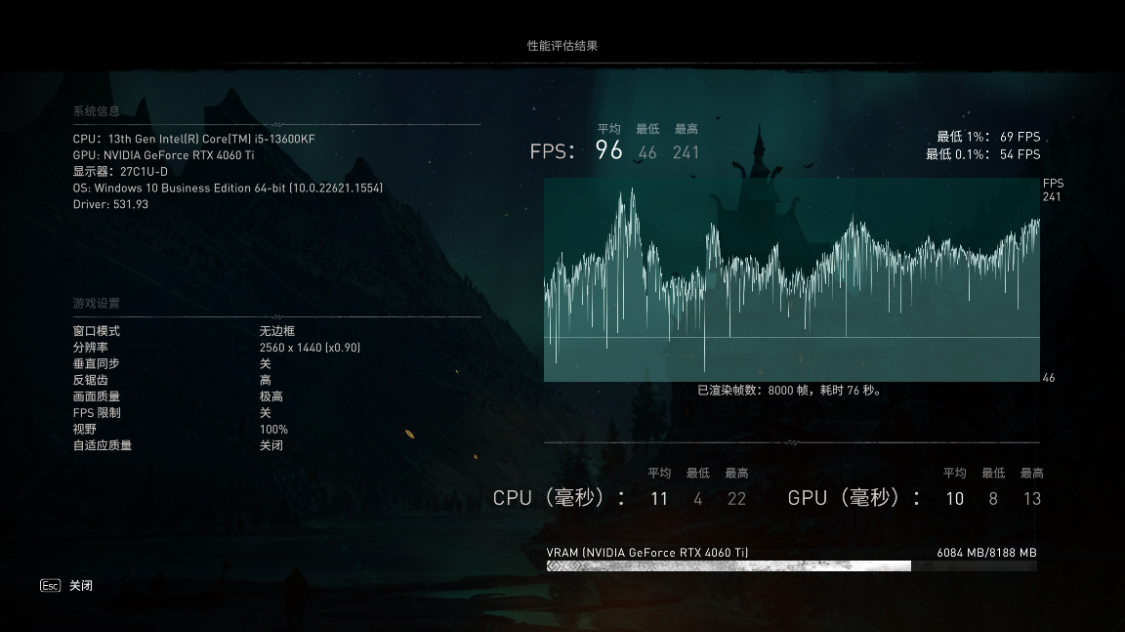Click the "反锯齿" setting label
This screenshot has width=1125, height=632.
coord(90,380)
